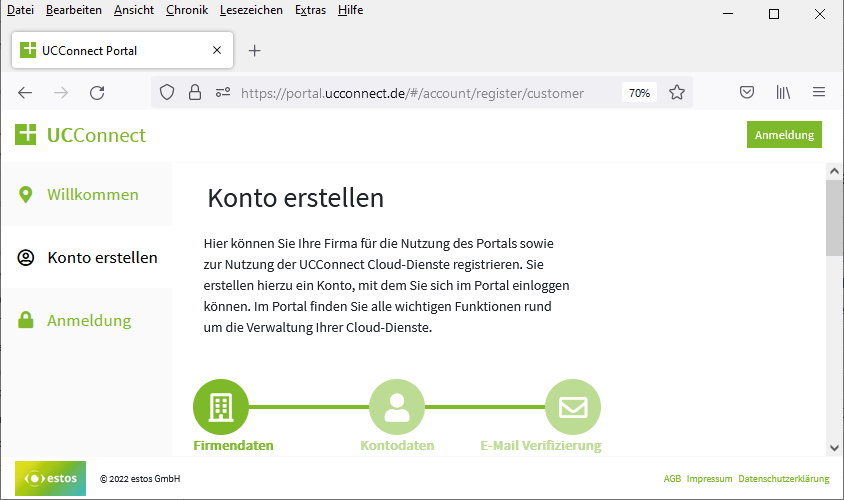This screenshot has height=500, width=844.
Task: Click the UCConnect logo in header
Action: point(81,135)
